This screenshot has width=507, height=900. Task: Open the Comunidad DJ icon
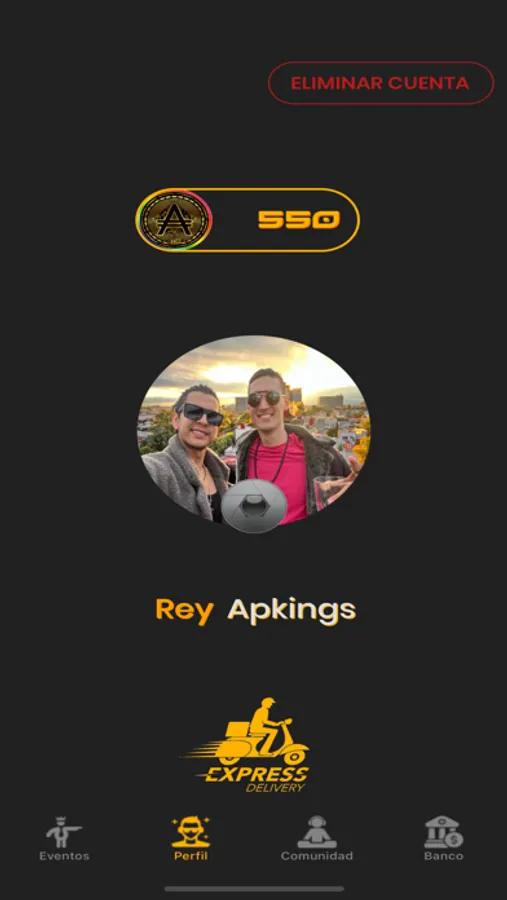point(317,832)
